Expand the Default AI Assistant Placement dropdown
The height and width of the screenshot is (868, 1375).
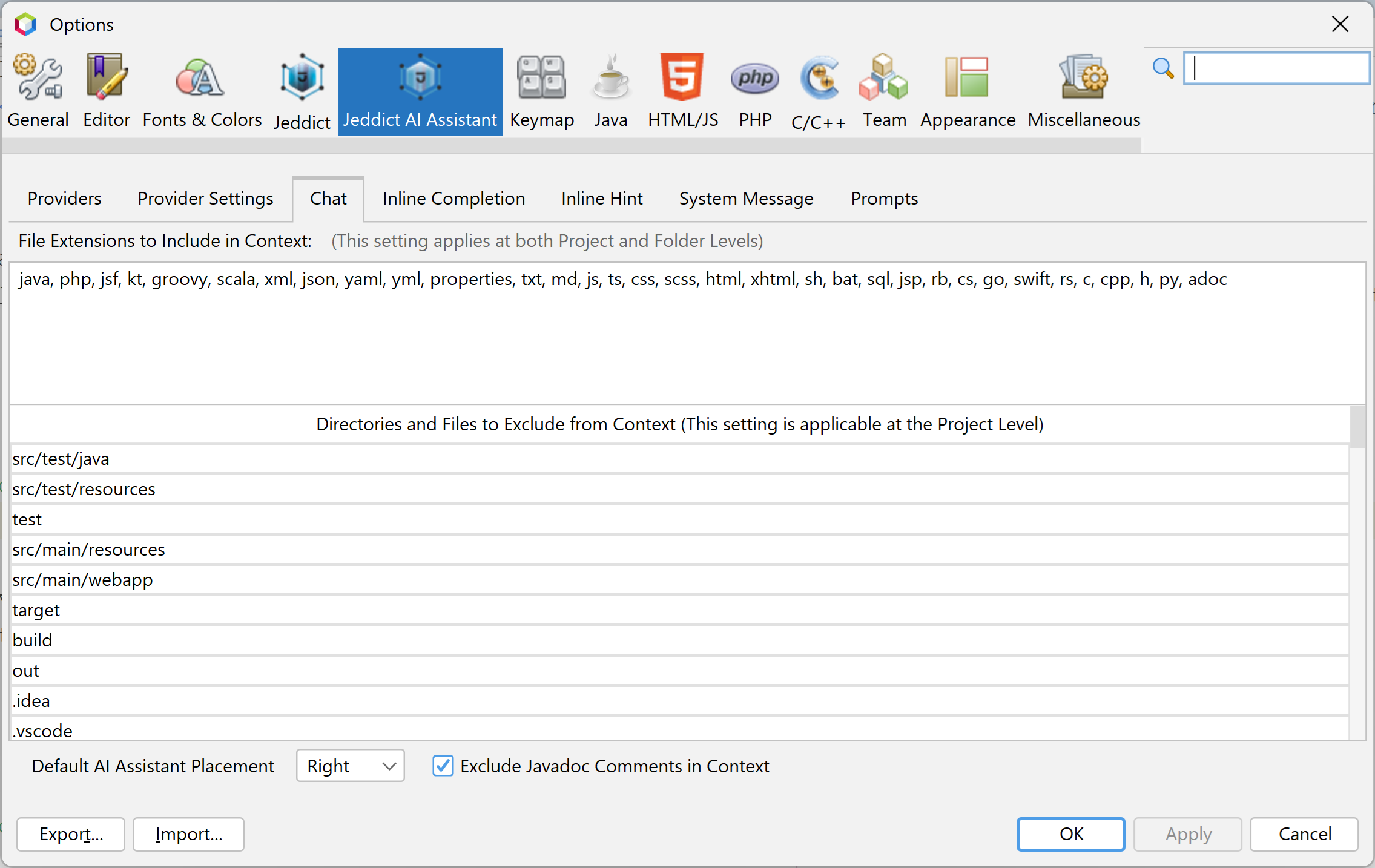click(350, 766)
